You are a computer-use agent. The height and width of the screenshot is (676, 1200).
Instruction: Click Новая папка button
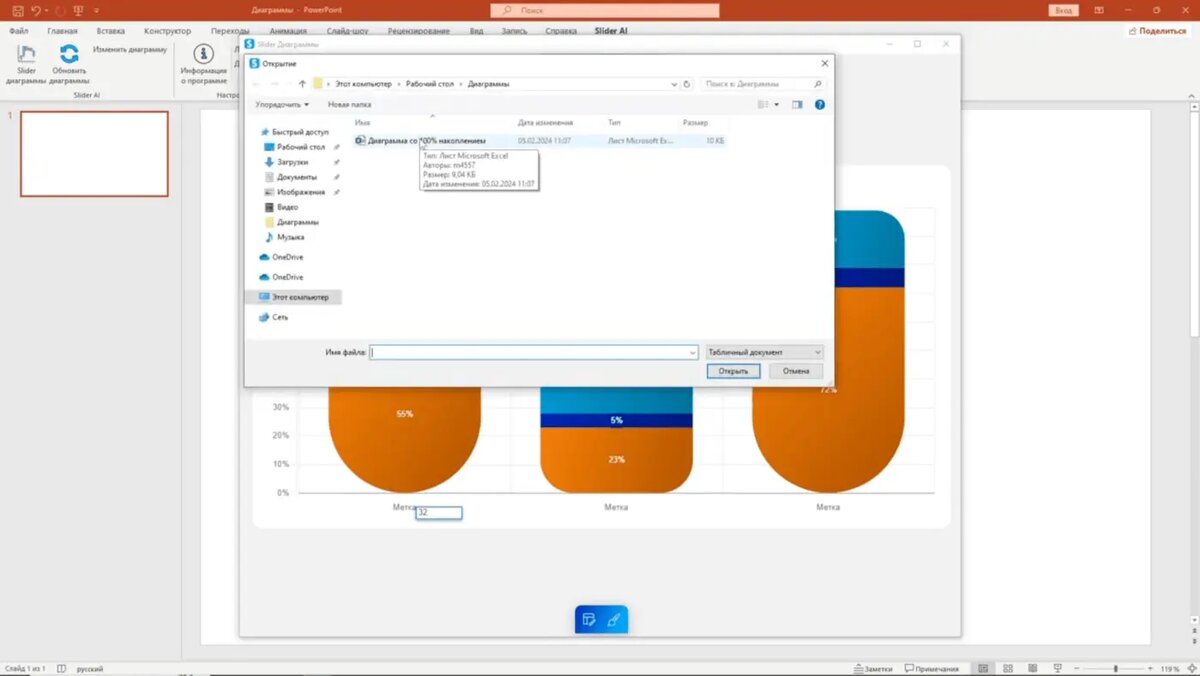(x=349, y=104)
